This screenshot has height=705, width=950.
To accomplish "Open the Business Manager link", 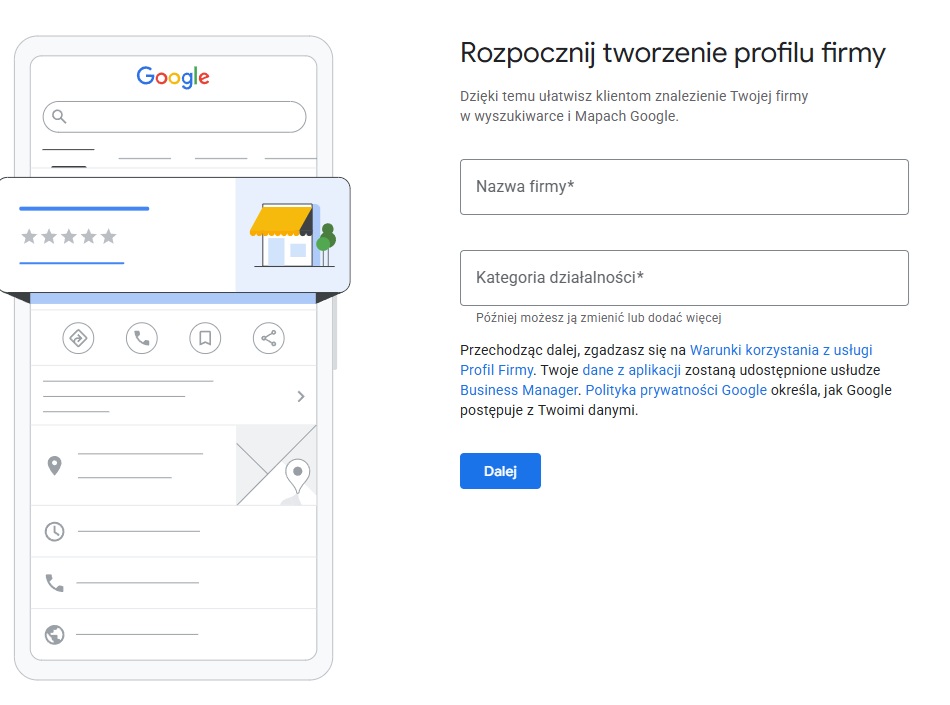I will [519, 390].
